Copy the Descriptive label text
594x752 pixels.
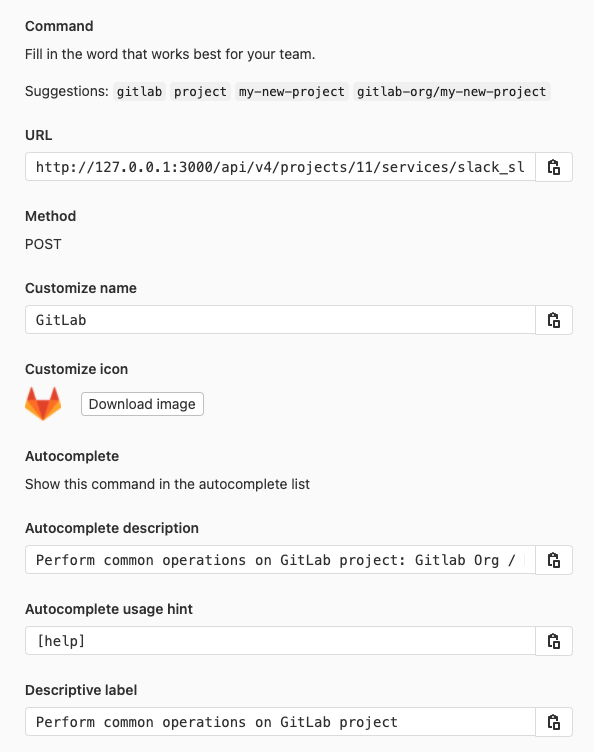tap(554, 722)
